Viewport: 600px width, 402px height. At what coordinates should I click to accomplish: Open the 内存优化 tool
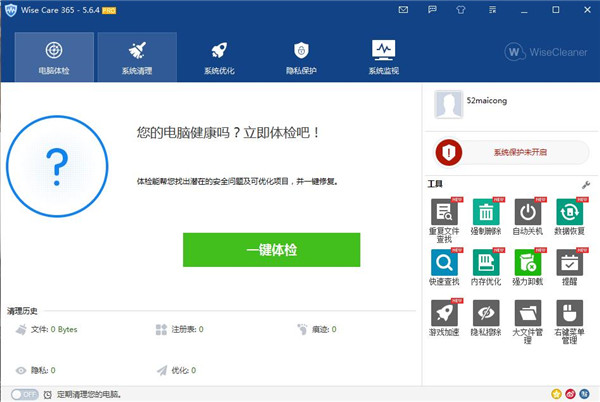[486, 267]
